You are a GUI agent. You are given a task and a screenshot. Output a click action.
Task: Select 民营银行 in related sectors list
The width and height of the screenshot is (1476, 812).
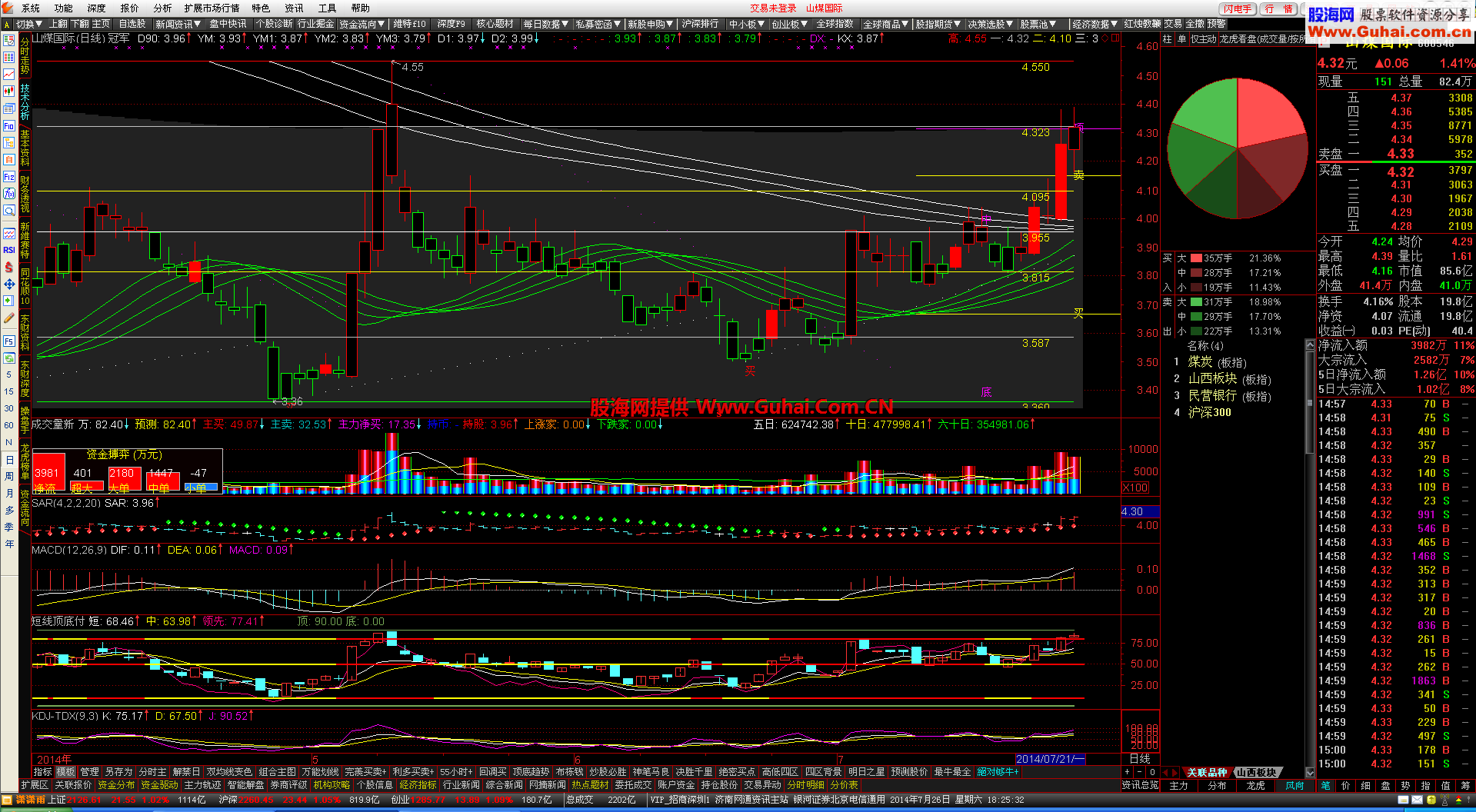1212,395
